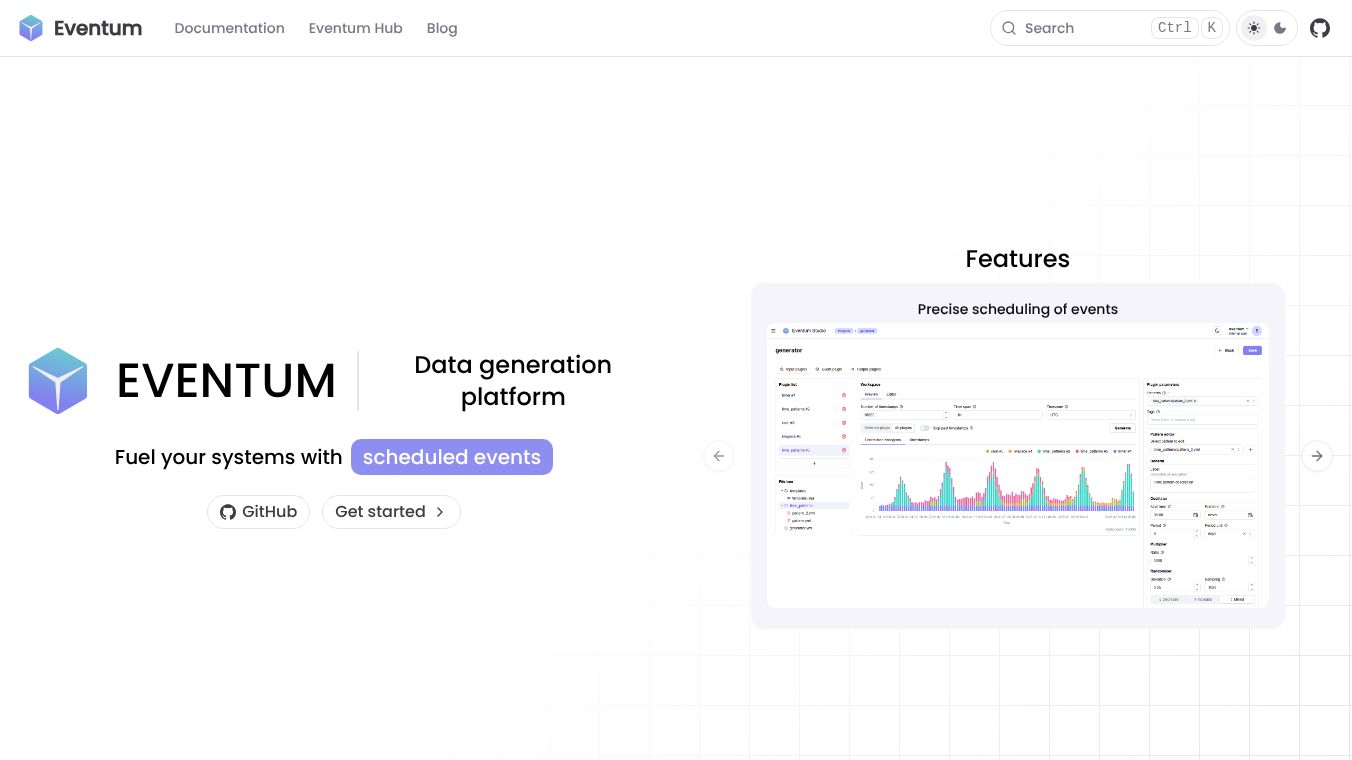Show the previous feature slide
The height and width of the screenshot is (760, 1352).
pyautogui.click(x=718, y=456)
